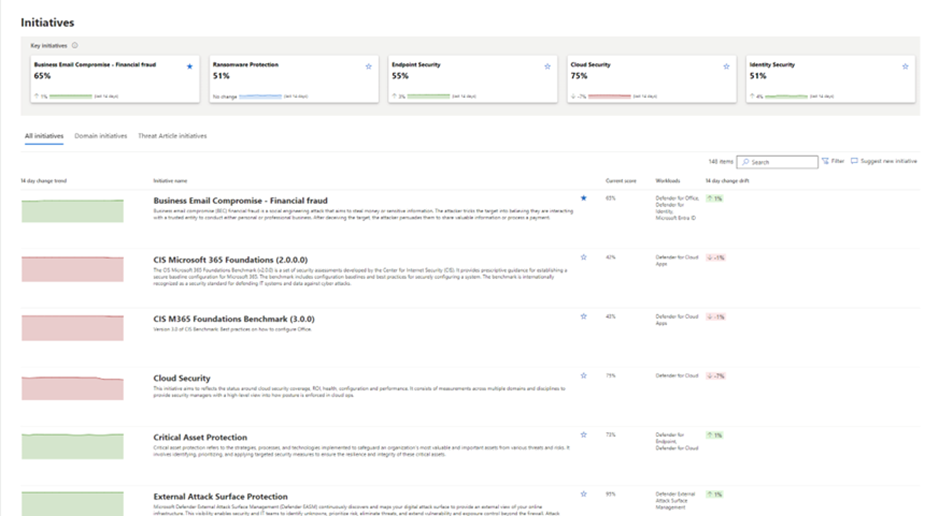The image size is (939, 516).
Task: Click the Key initiatives info icon
Action: pyautogui.click(x=75, y=45)
